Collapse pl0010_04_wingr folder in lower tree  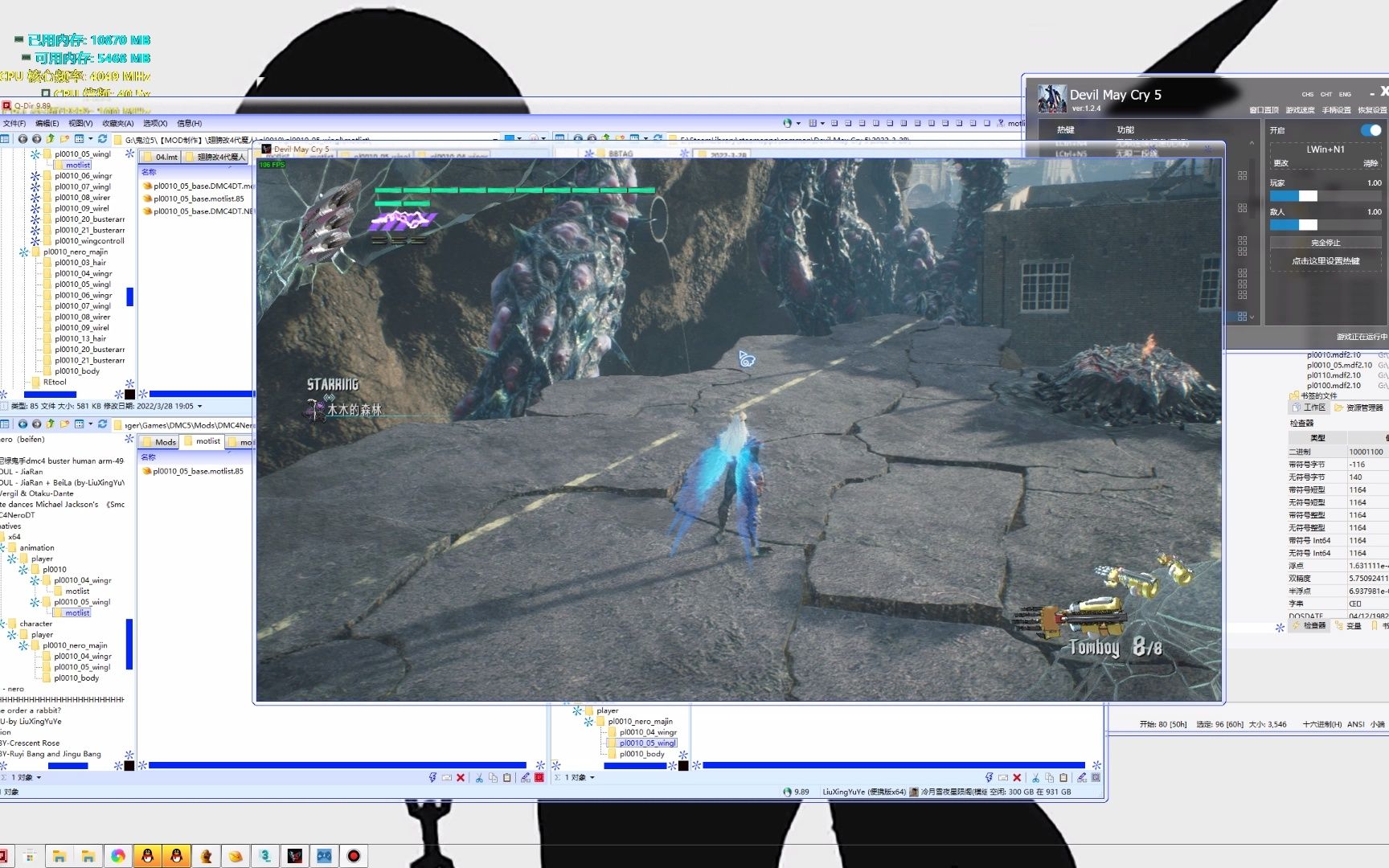[35, 580]
